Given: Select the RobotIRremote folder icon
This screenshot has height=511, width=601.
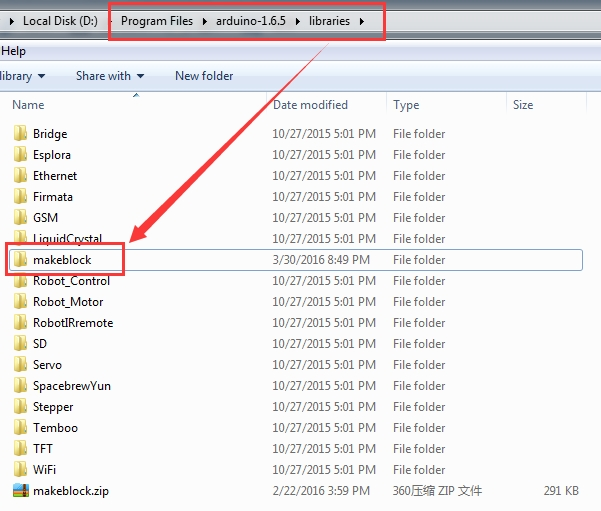Looking at the screenshot, I should pyautogui.click(x=20, y=322).
